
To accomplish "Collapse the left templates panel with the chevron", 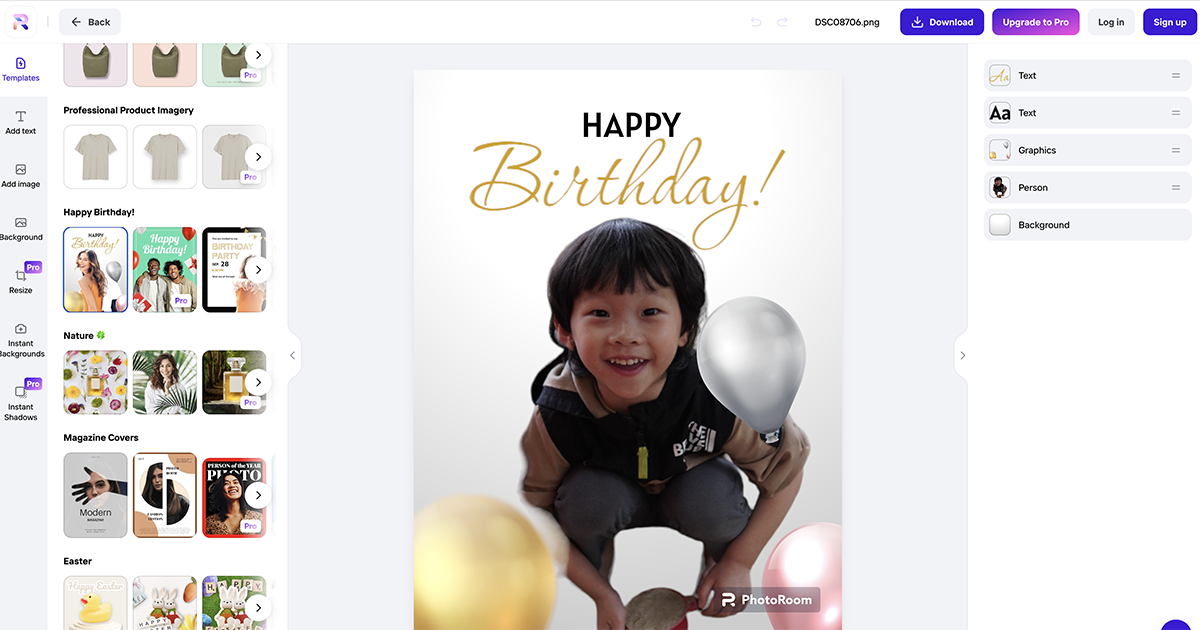I will point(293,355).
